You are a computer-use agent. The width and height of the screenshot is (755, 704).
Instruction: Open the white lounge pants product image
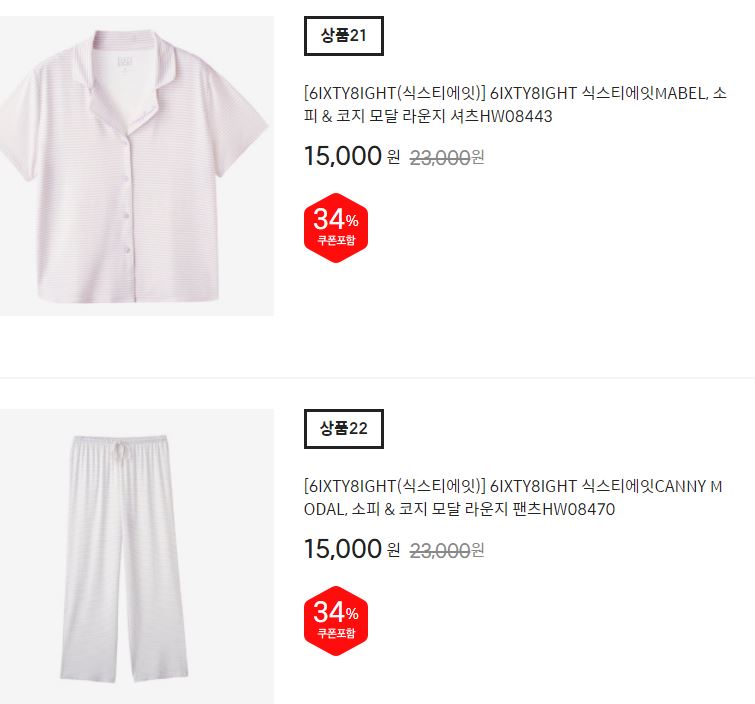tap(137, 556)
